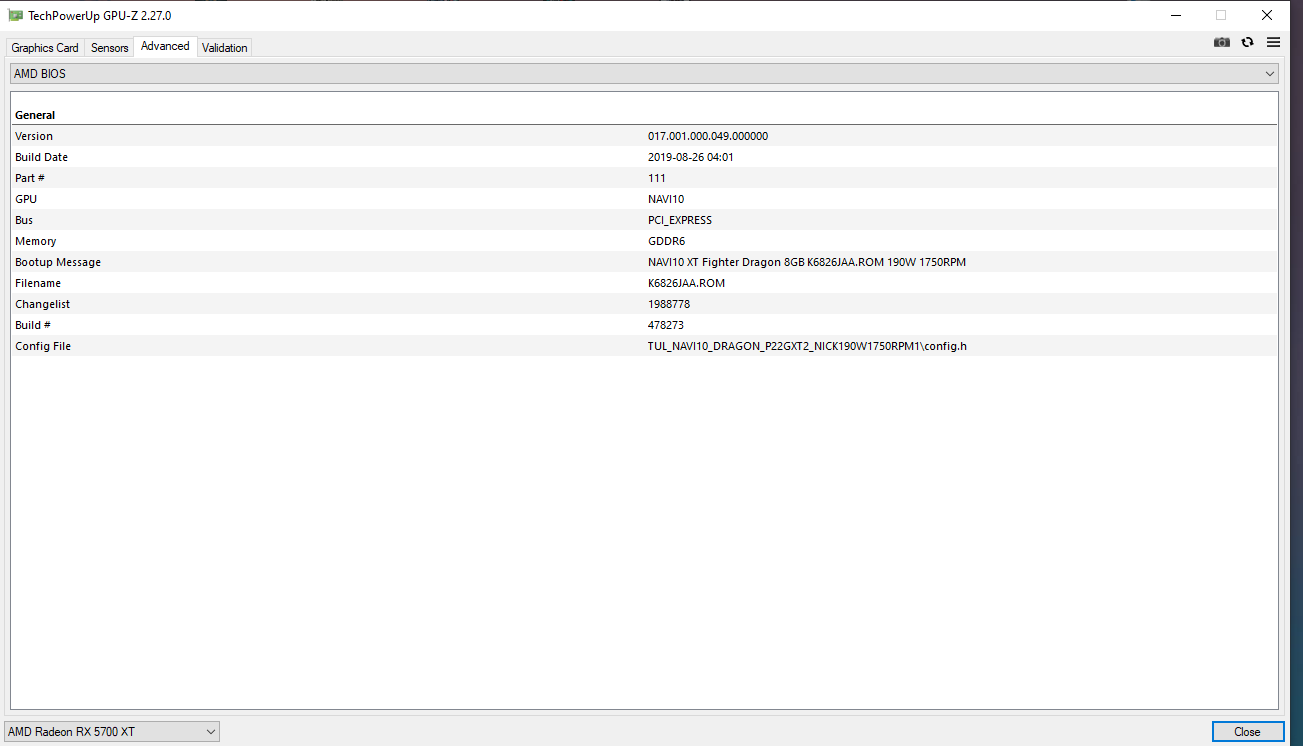1303x746 pixels.
Task: Click the Filename row label
Action: tap(38, 283)
